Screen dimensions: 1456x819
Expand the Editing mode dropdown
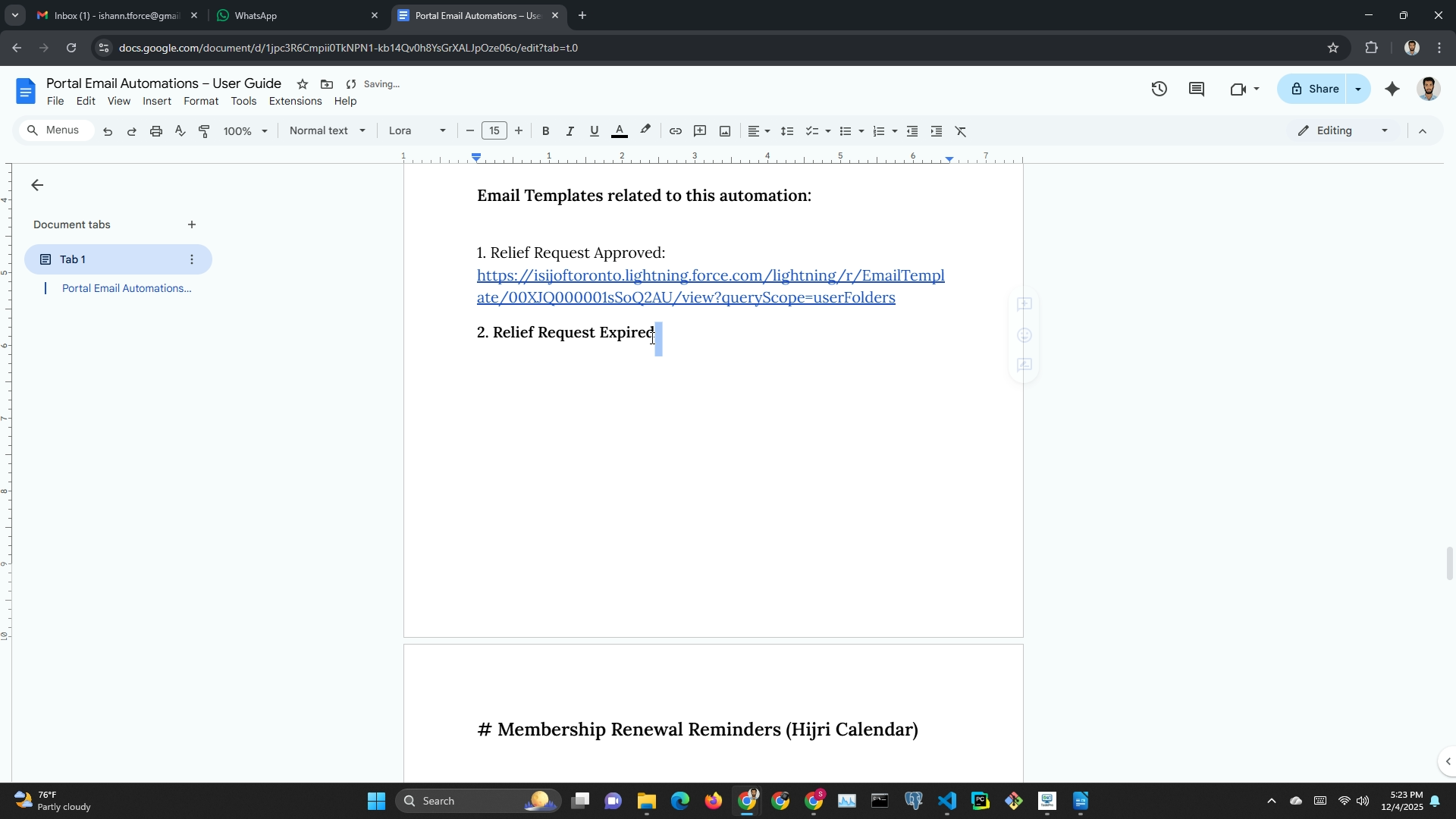pos(1343,131)
